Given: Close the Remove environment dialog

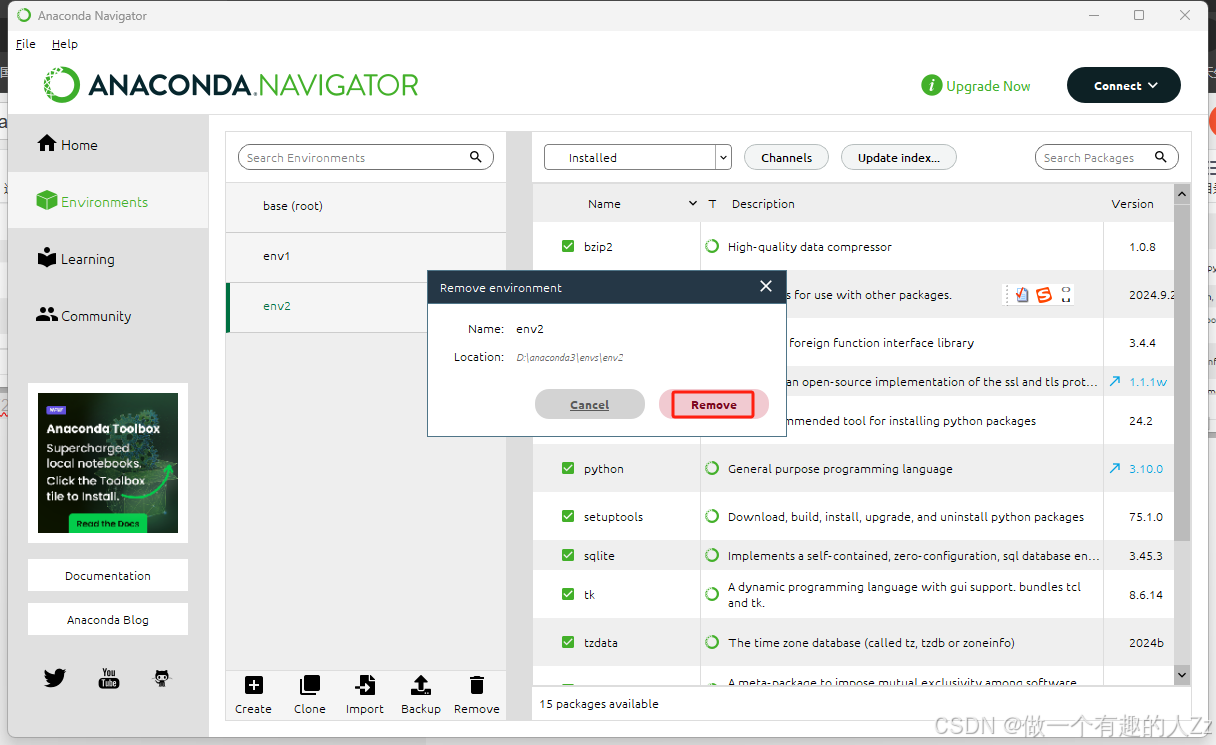Looking at the screenshot, I should pos(766,286).
